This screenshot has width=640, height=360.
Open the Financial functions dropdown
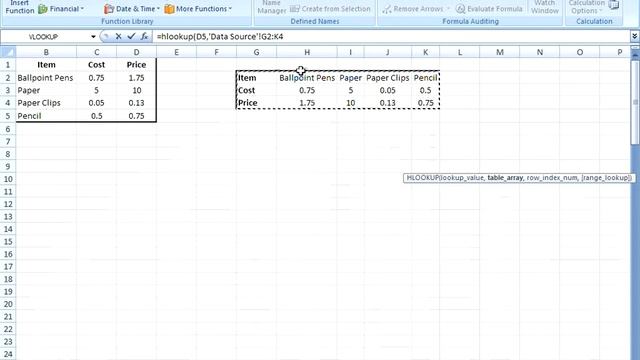click(61, 9)
